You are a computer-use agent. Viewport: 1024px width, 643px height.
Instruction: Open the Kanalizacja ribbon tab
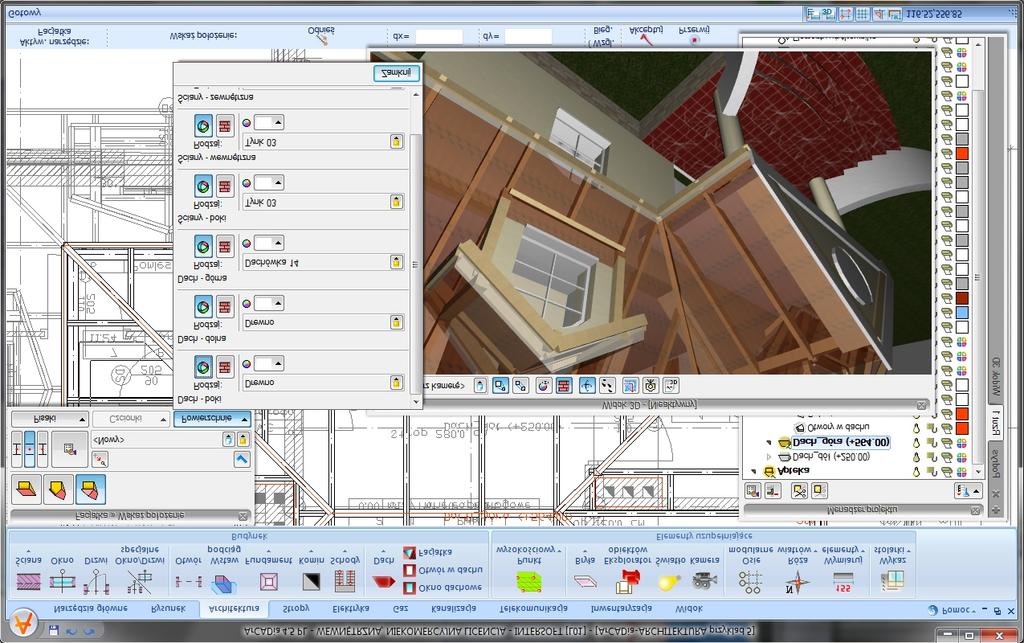point(454,608)
